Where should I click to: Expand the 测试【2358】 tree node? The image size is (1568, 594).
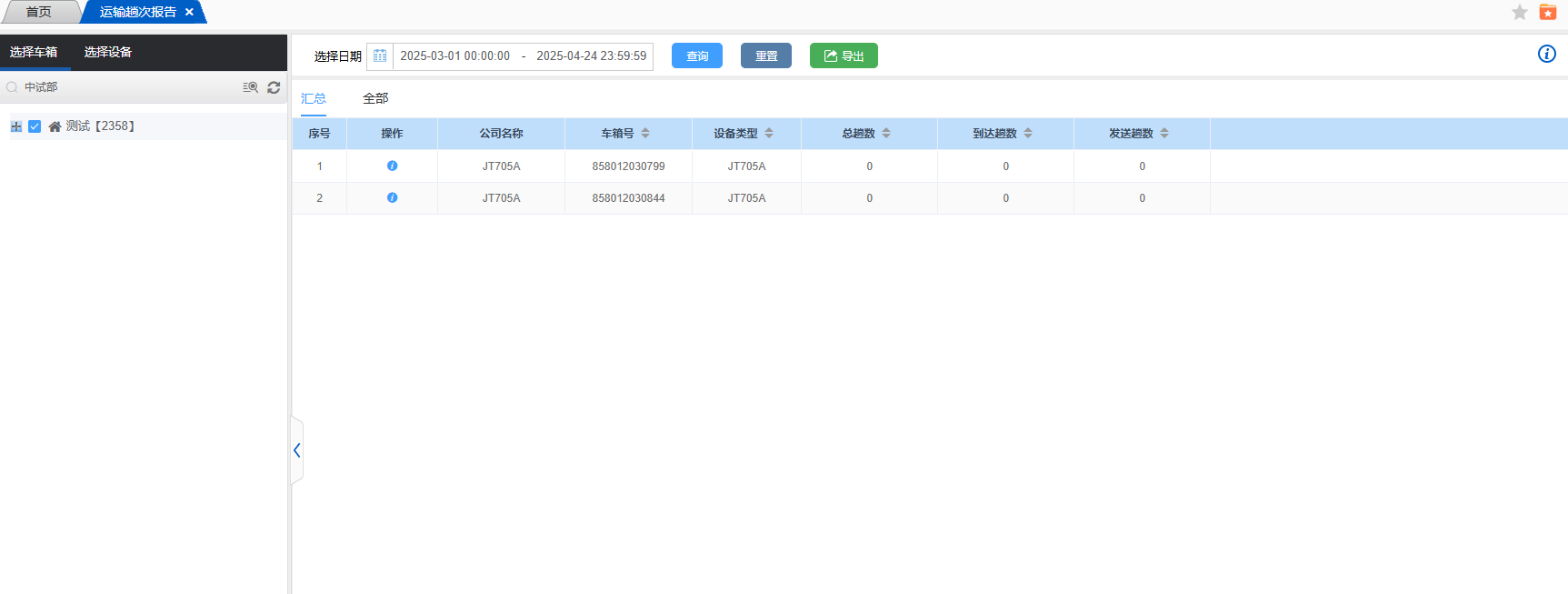[x=16, y=126]
